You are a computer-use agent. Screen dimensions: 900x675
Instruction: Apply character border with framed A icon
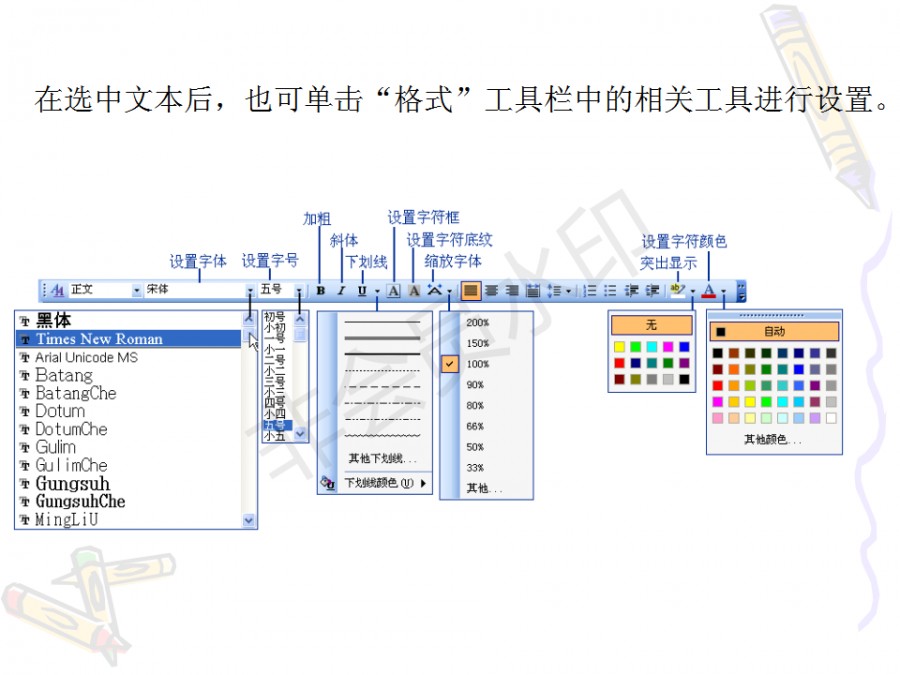(393, 291)
